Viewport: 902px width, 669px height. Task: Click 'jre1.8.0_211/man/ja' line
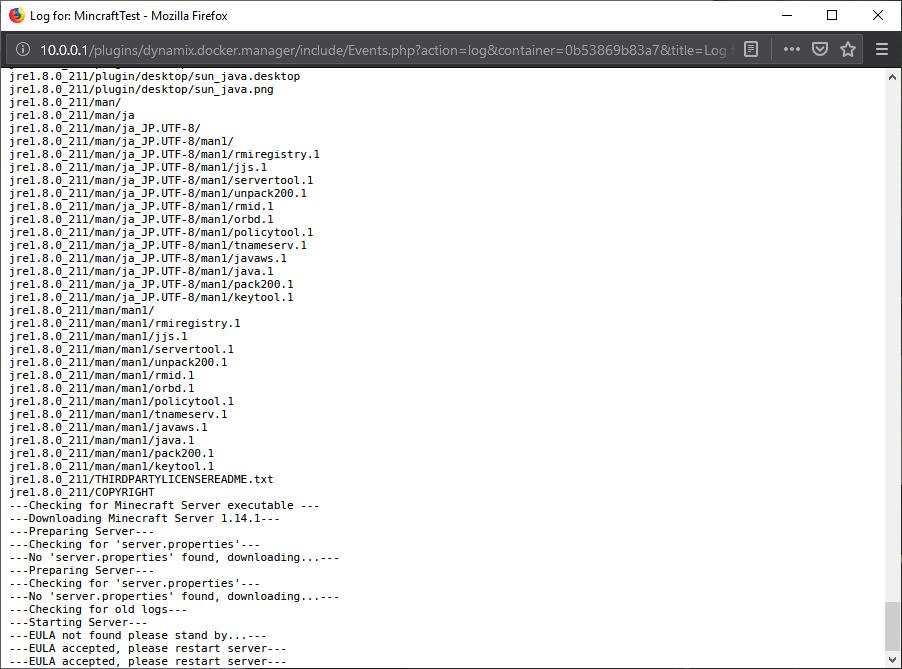coord(72,115)
